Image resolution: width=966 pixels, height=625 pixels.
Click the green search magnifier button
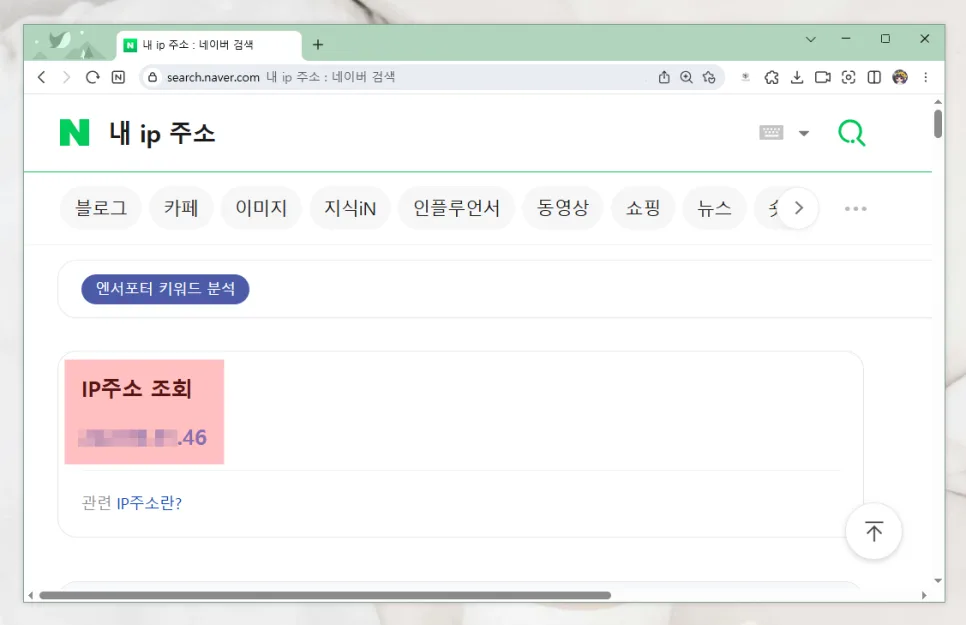pyautogui.click(x=851, y=133)
